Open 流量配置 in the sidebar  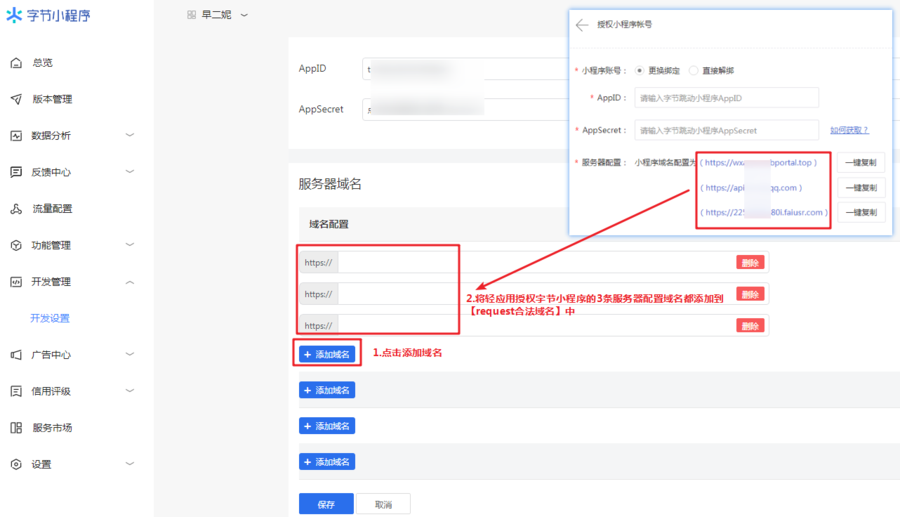click(x=52, y=209)
